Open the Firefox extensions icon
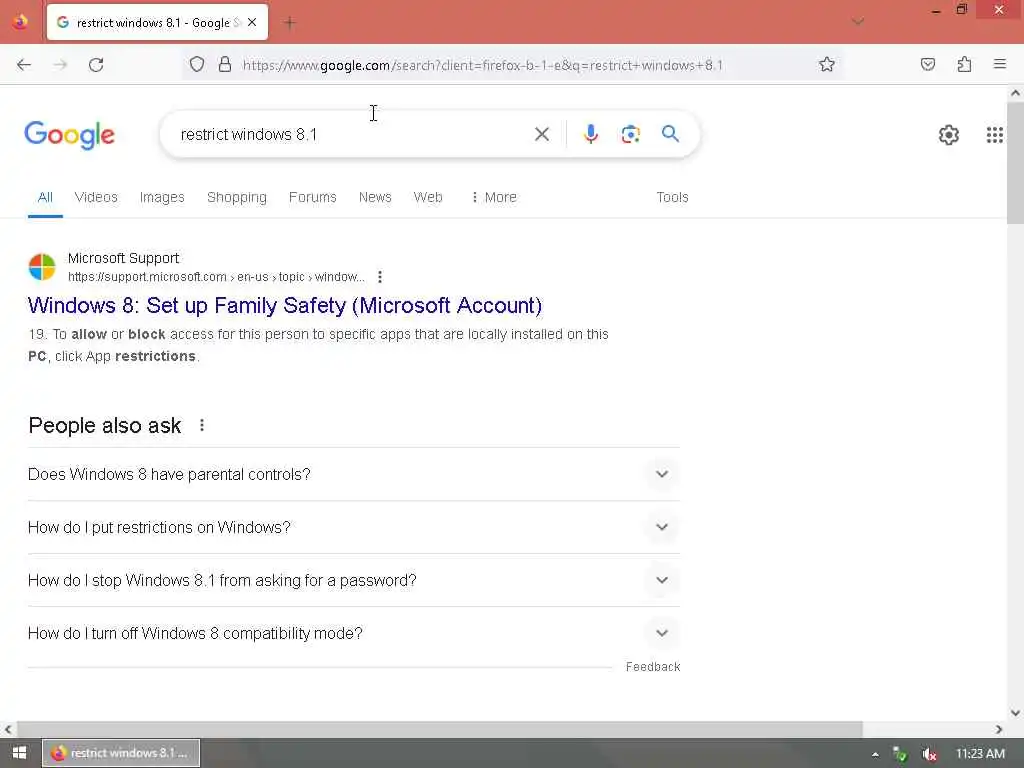The image size is (1024, 768). pyautogui.click(x=964, y=64)
